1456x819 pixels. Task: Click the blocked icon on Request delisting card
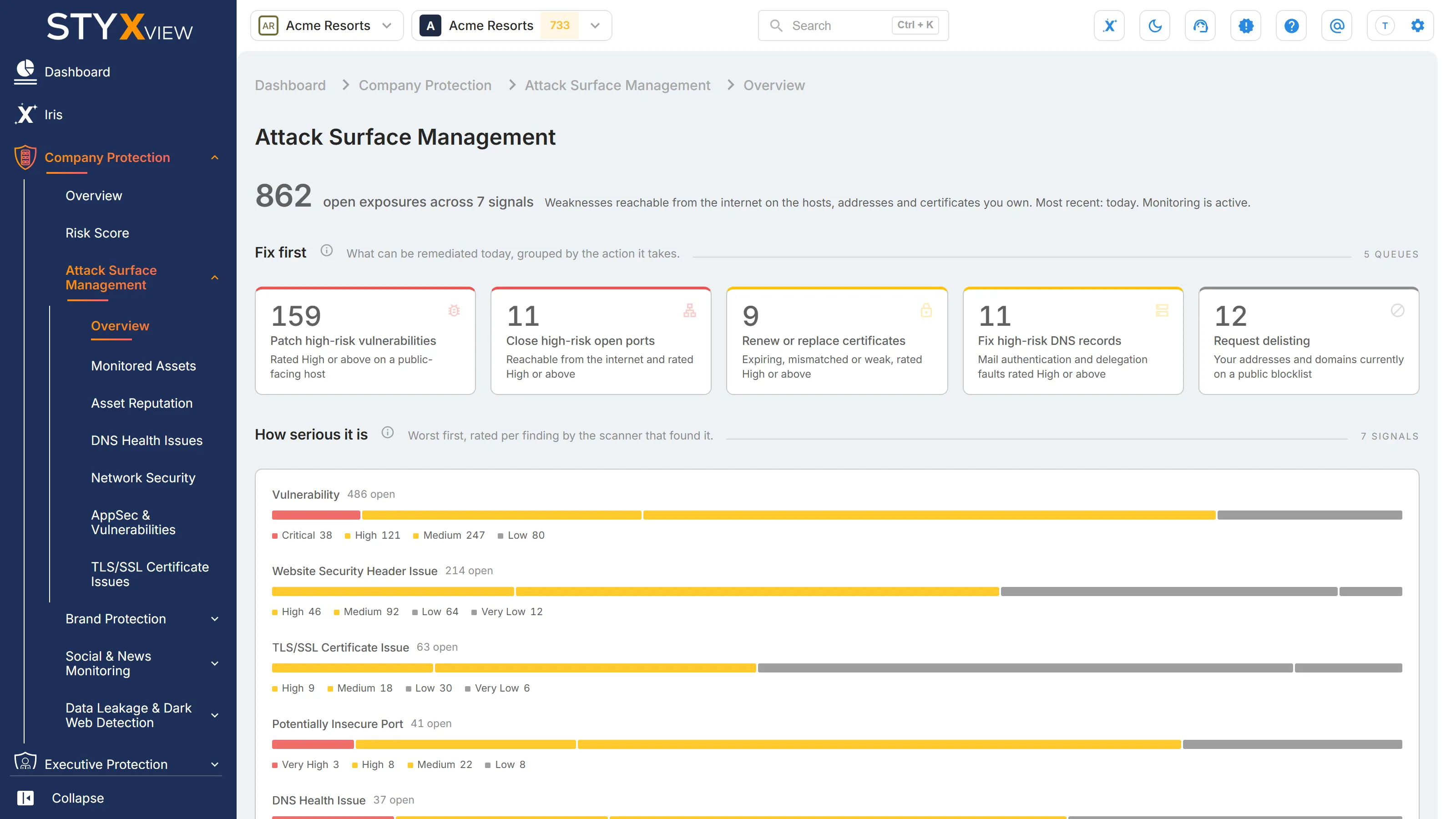1398,310
